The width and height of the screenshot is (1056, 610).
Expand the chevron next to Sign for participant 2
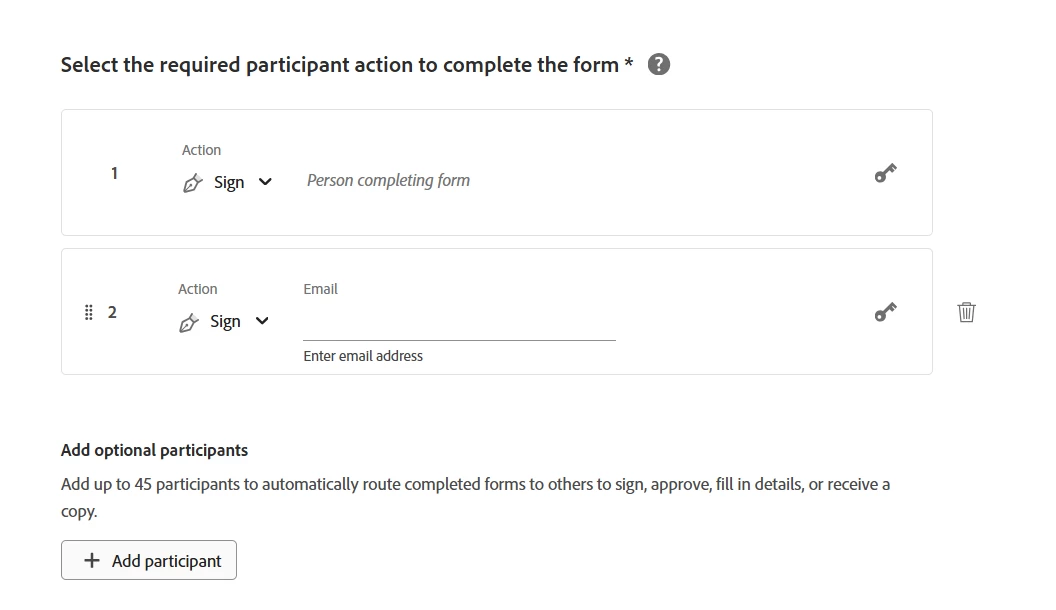coord(262,321)
